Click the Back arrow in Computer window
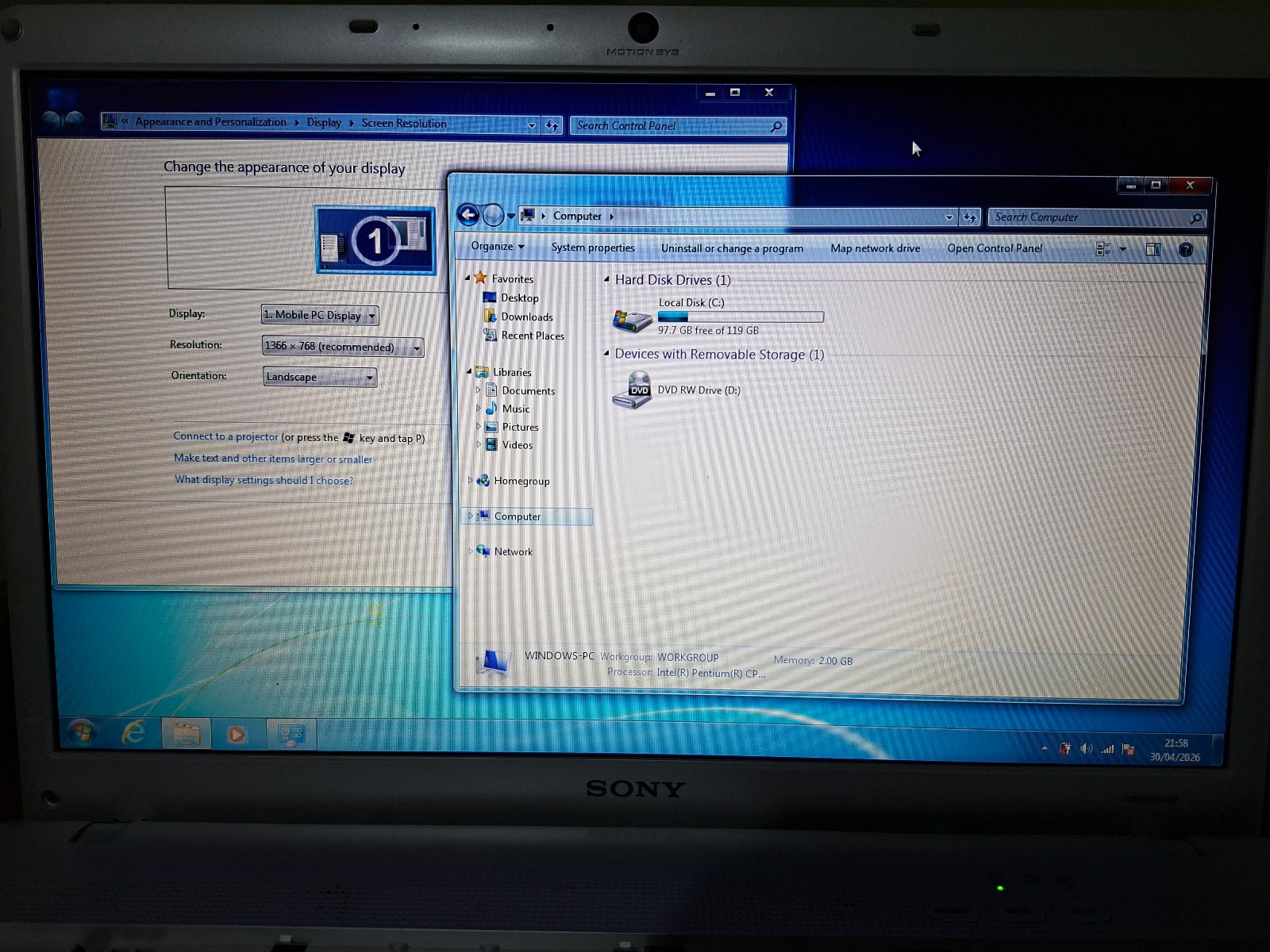The height and width of the screenshot is (952, 1270). tap(468, 214)
